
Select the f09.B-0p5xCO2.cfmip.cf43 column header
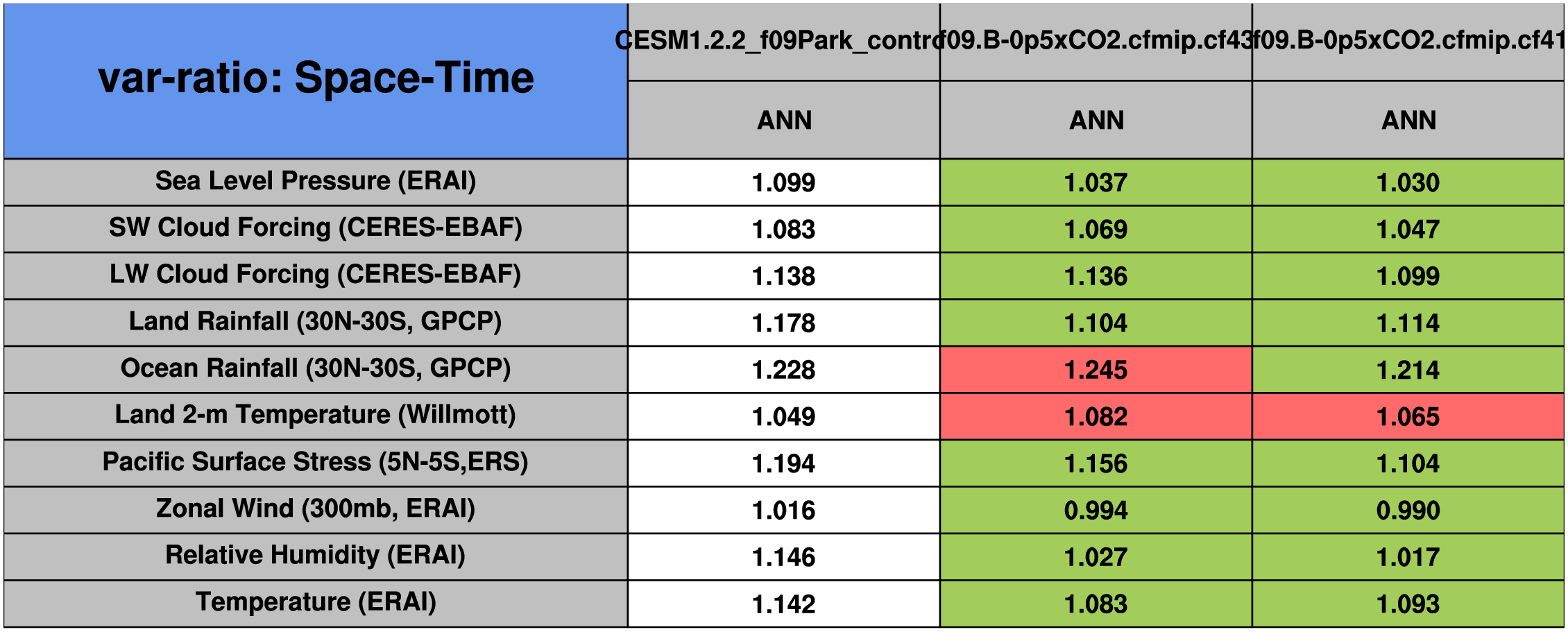1096,42
